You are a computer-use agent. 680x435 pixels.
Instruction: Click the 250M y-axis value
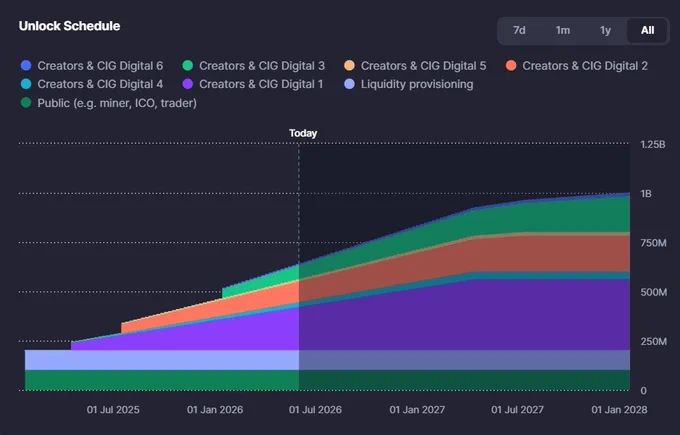[x=654, y=342]
